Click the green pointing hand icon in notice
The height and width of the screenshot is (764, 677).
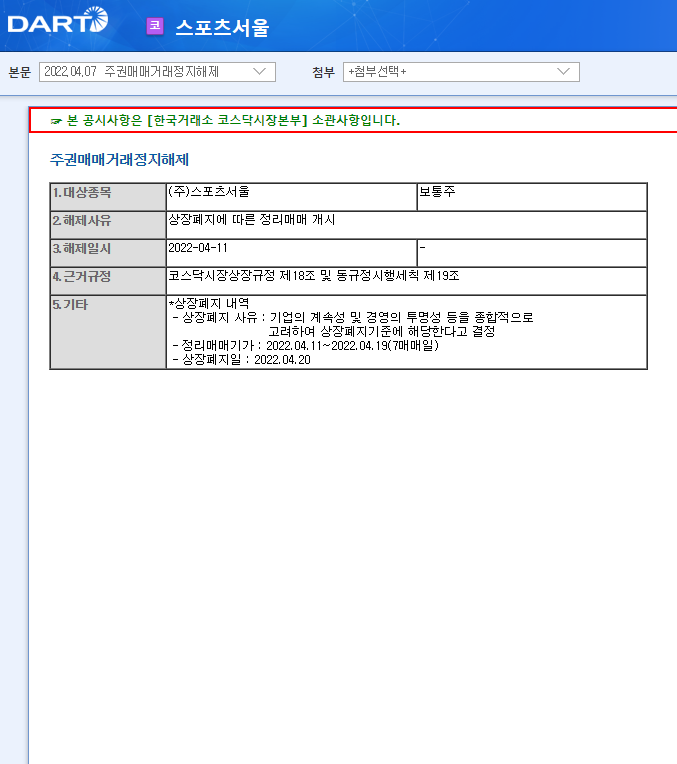[56, 121]
